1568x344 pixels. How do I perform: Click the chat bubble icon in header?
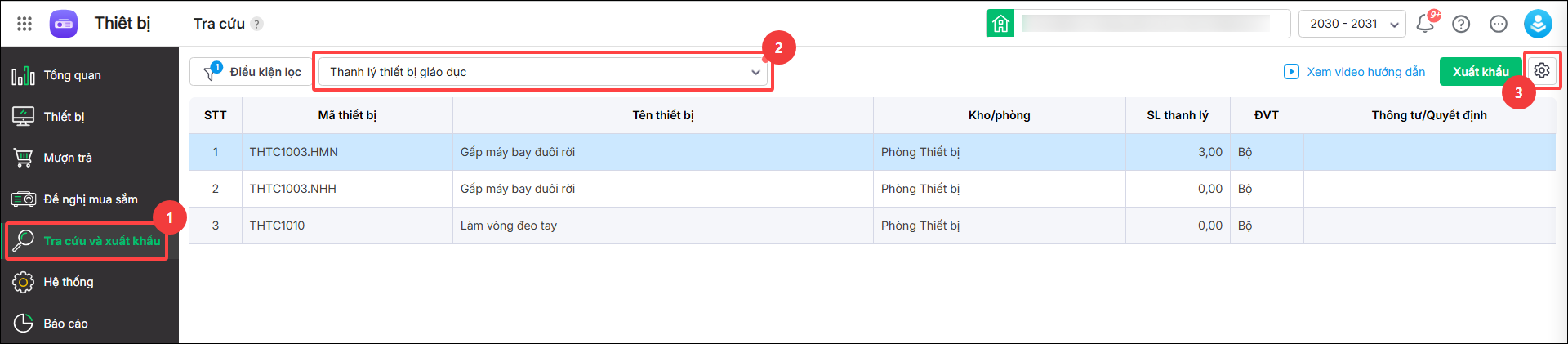point(1499,24)
